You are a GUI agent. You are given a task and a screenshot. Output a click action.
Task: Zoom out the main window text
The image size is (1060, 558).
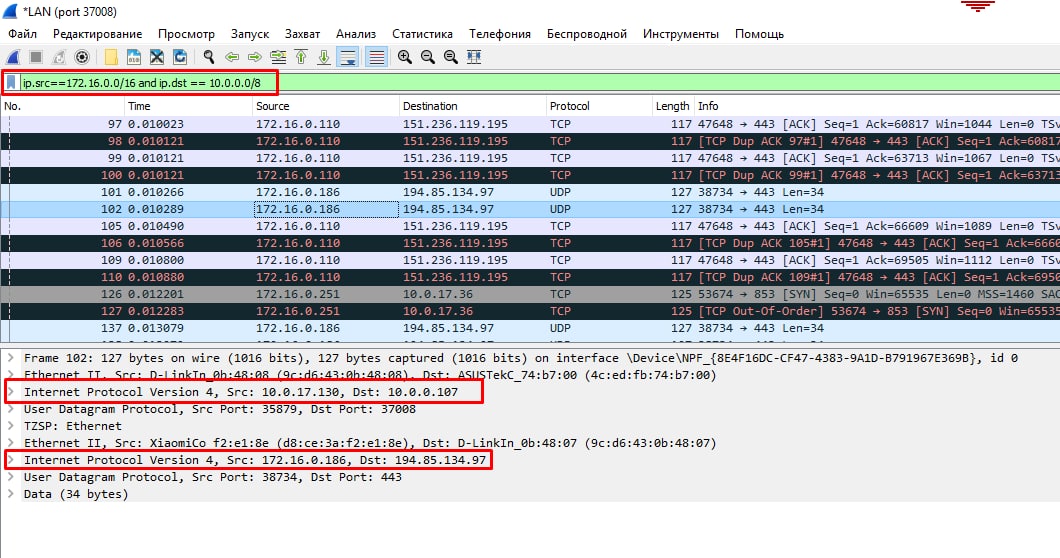click(428, 57)
